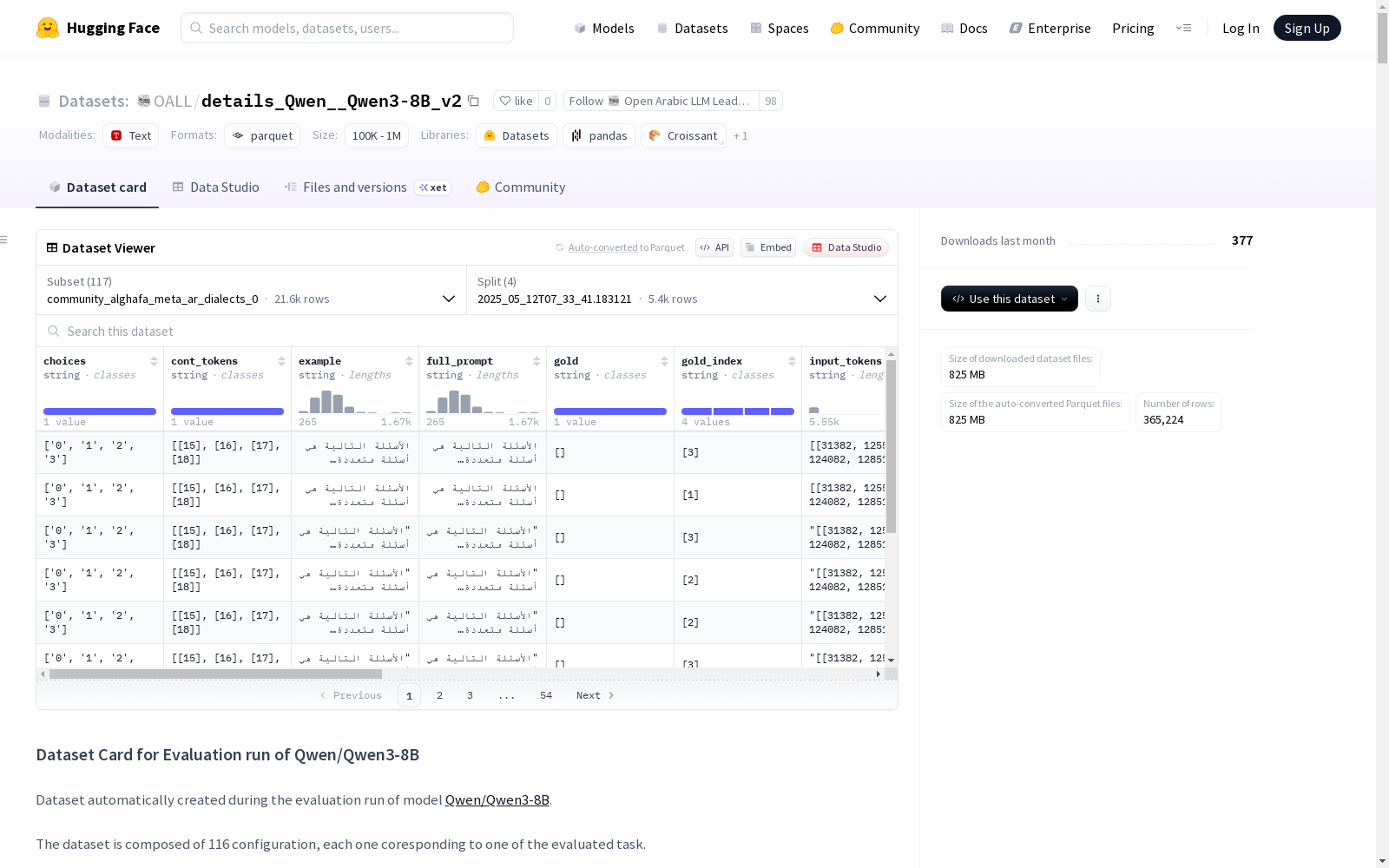
Task: Expand the Subset dropdown
Action: (252, 290)
